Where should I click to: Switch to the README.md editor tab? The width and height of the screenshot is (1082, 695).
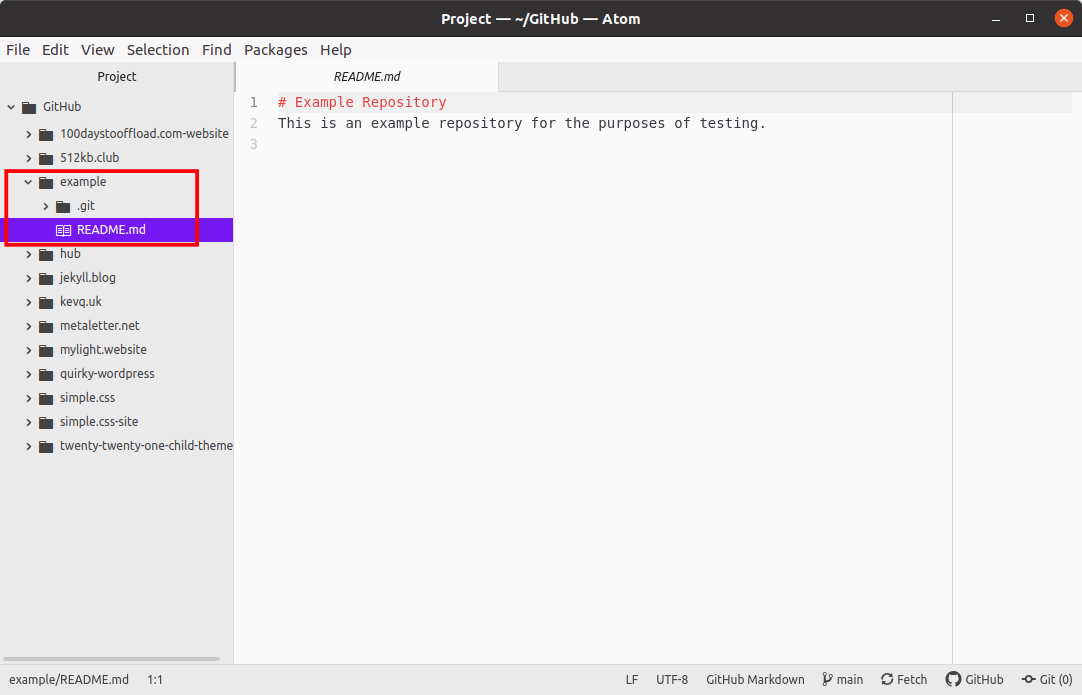point(366,76)
